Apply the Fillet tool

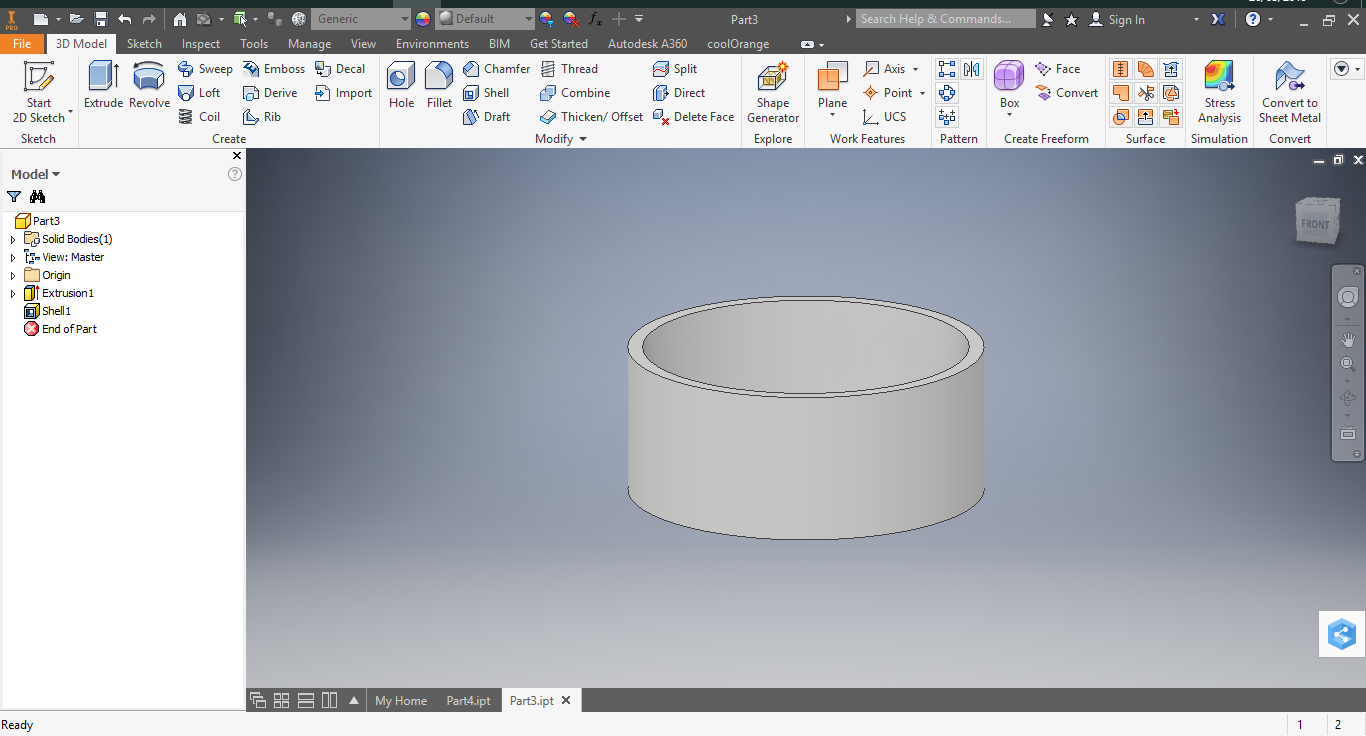[x=439, y=85]
